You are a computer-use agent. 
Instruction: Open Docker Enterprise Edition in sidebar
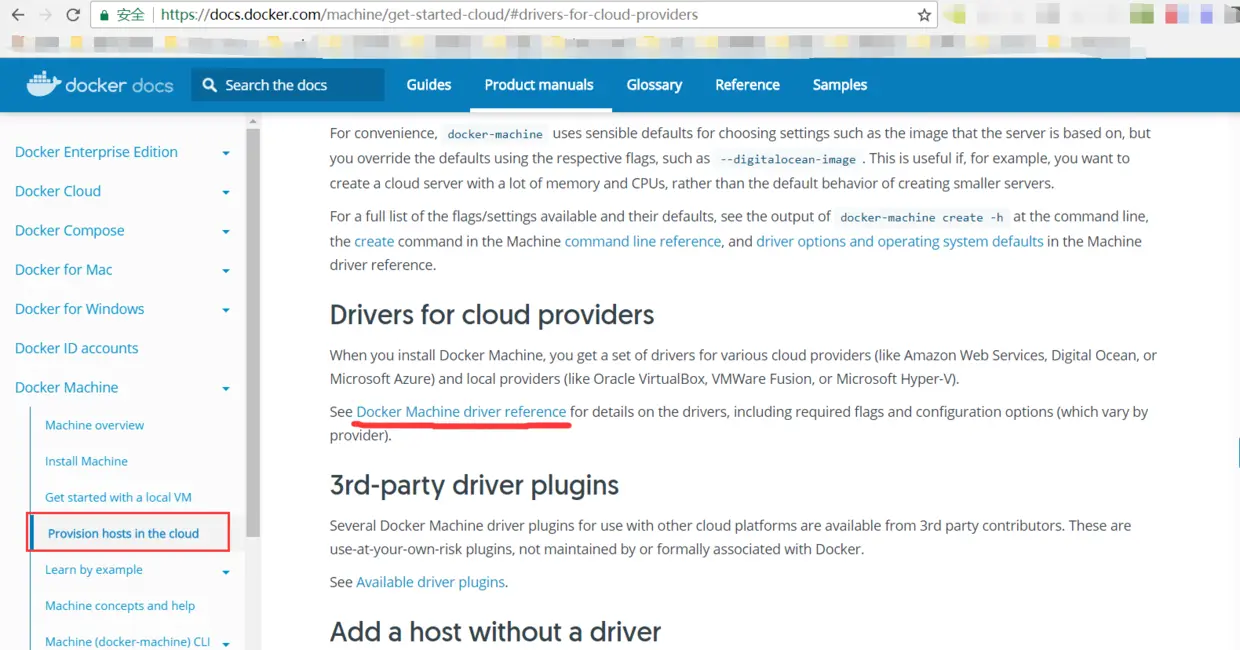pyautogui.click(x=96, y=152)
